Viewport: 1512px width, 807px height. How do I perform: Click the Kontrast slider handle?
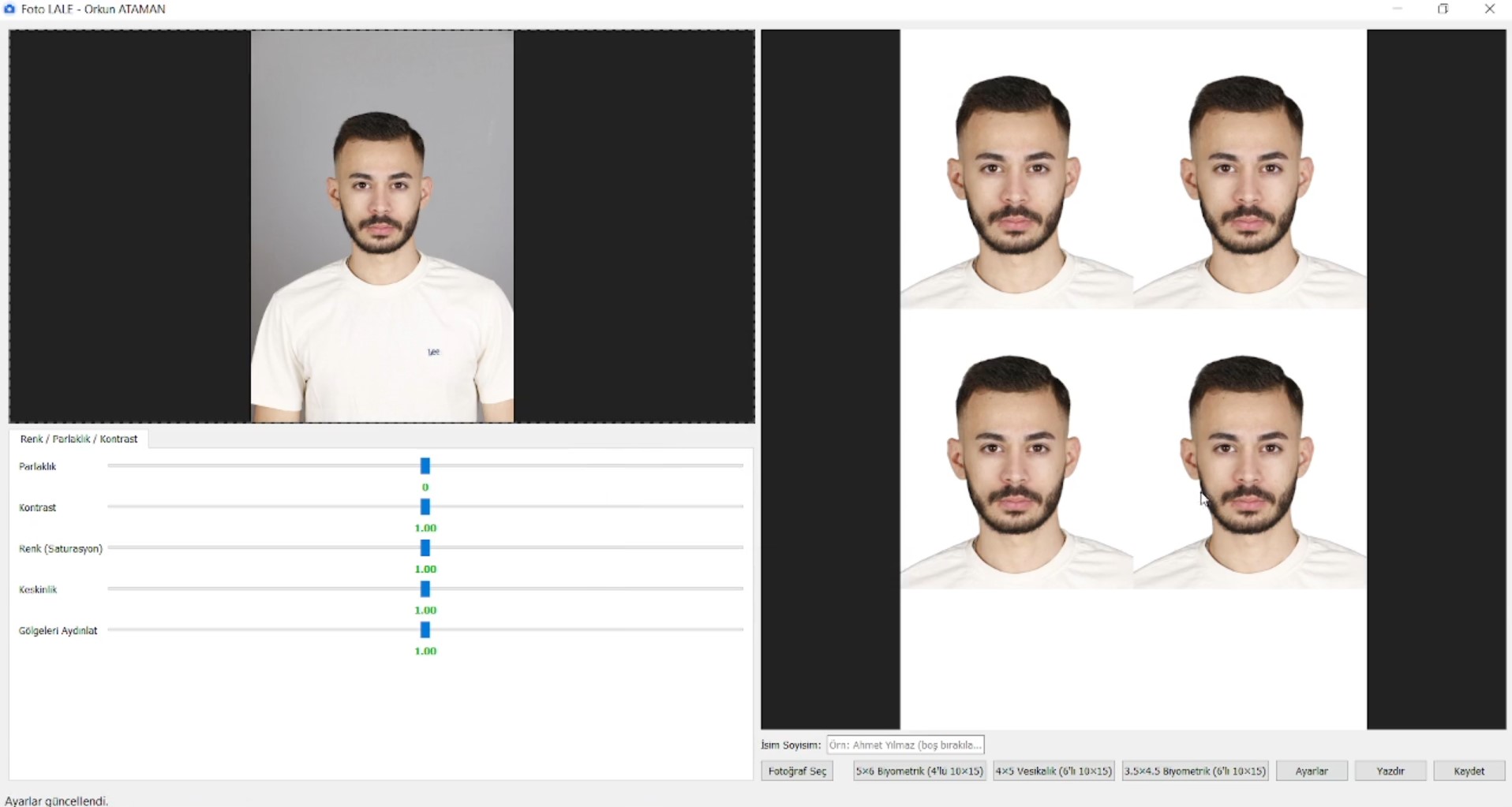click(x=425, y=506)
